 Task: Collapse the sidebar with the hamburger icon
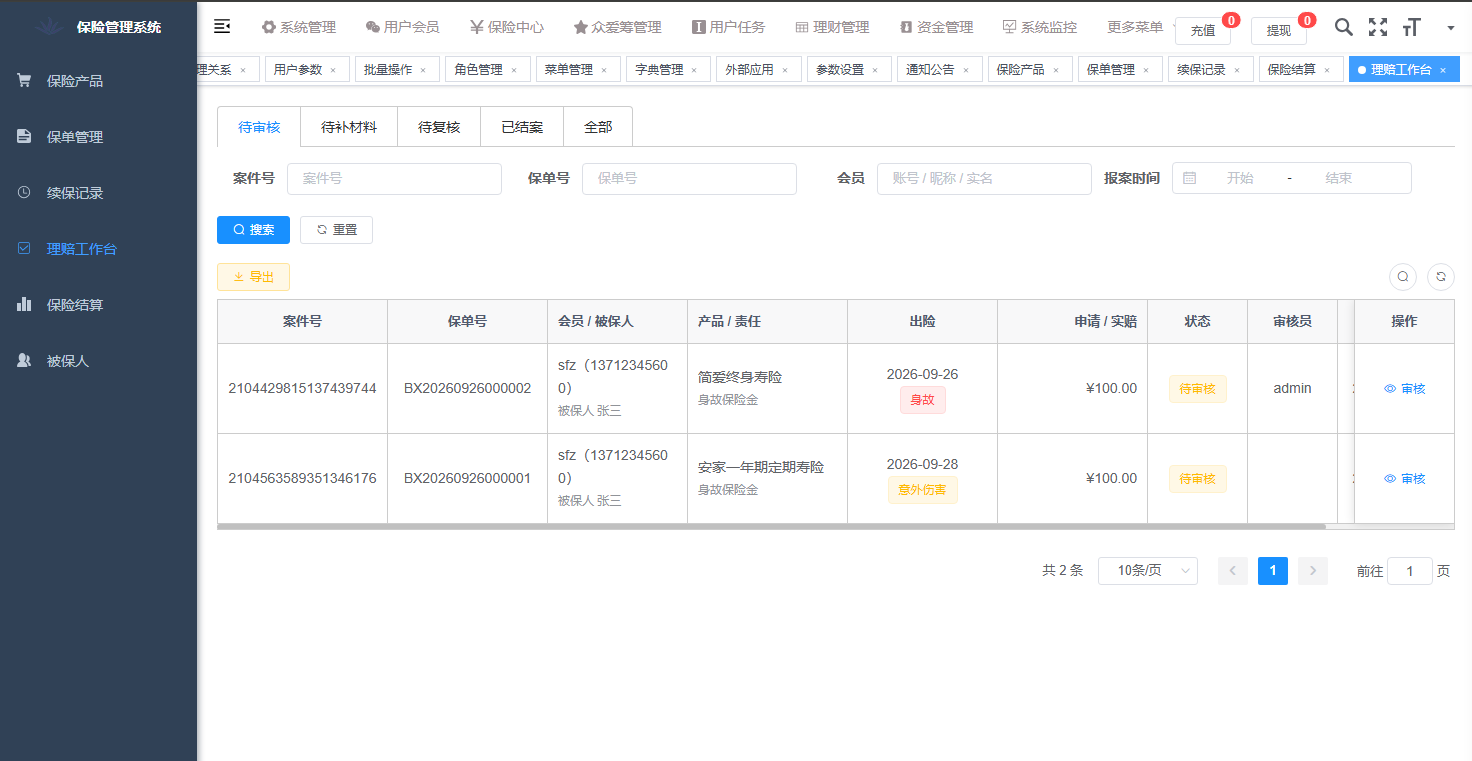[222, 27]
